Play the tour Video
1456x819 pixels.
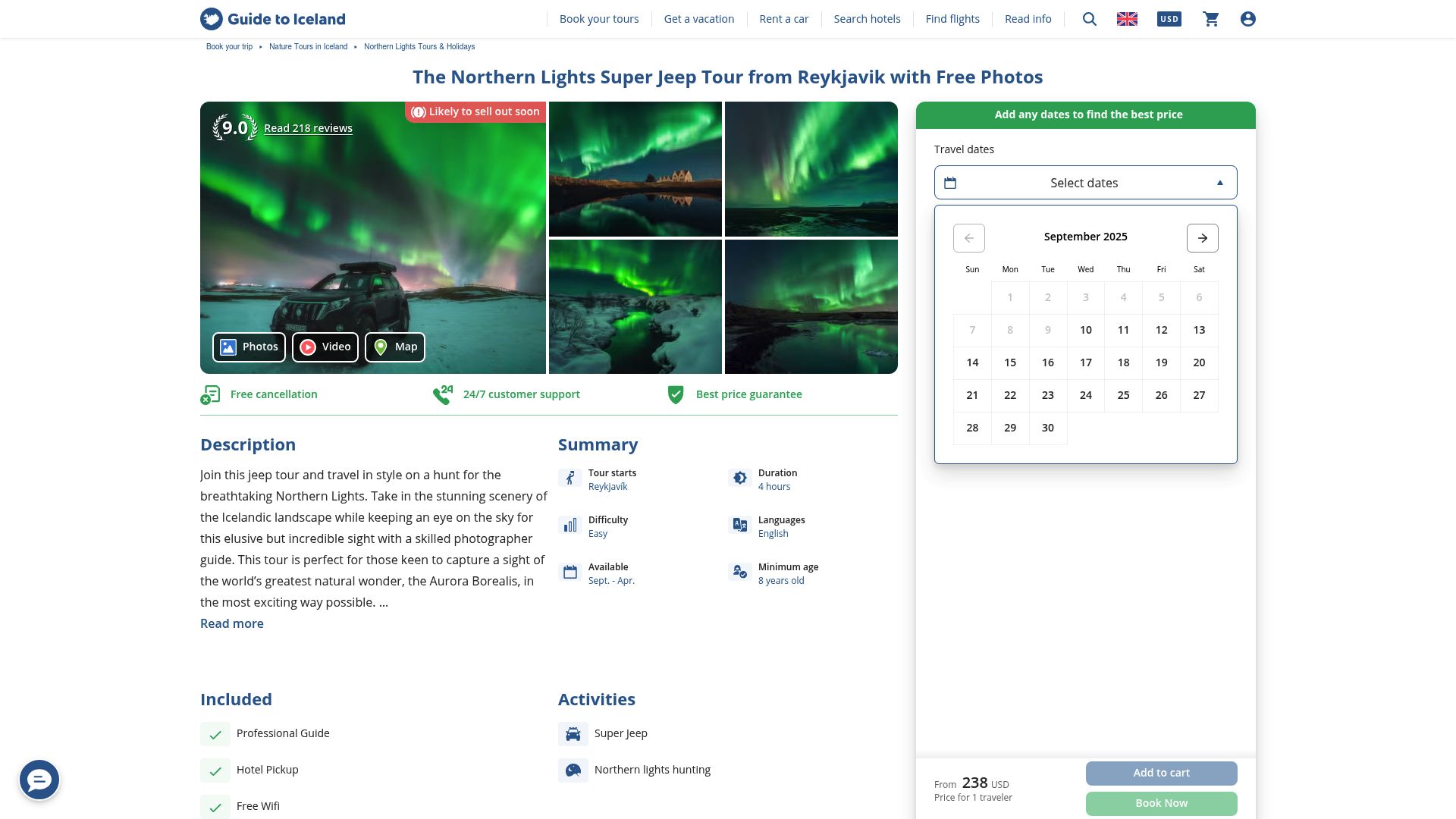coord(325,347)
